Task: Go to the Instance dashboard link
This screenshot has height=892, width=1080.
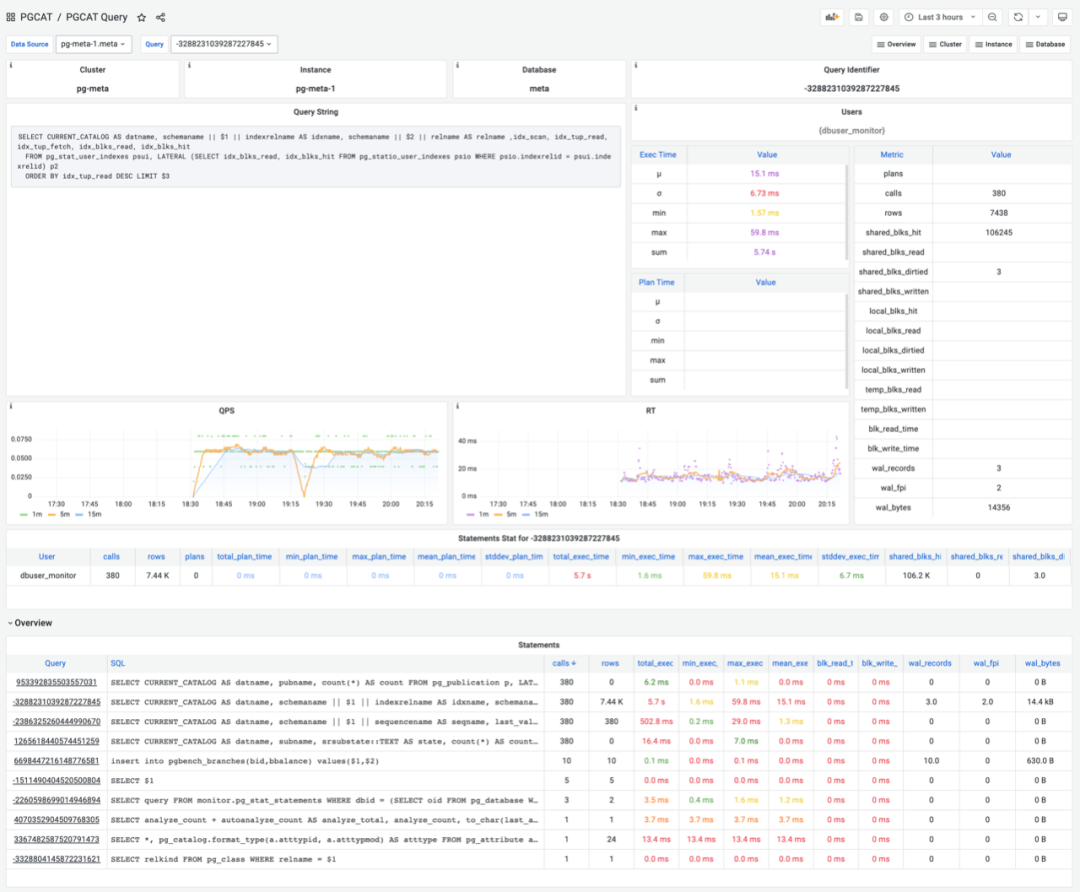Action: pos(993,44)
